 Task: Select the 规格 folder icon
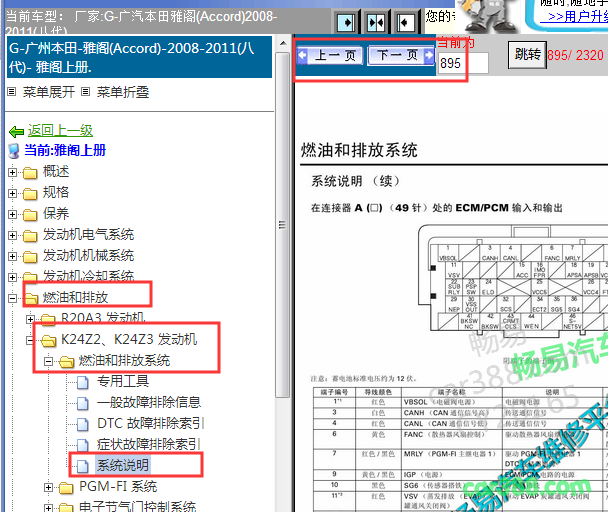tap(30, 194)
